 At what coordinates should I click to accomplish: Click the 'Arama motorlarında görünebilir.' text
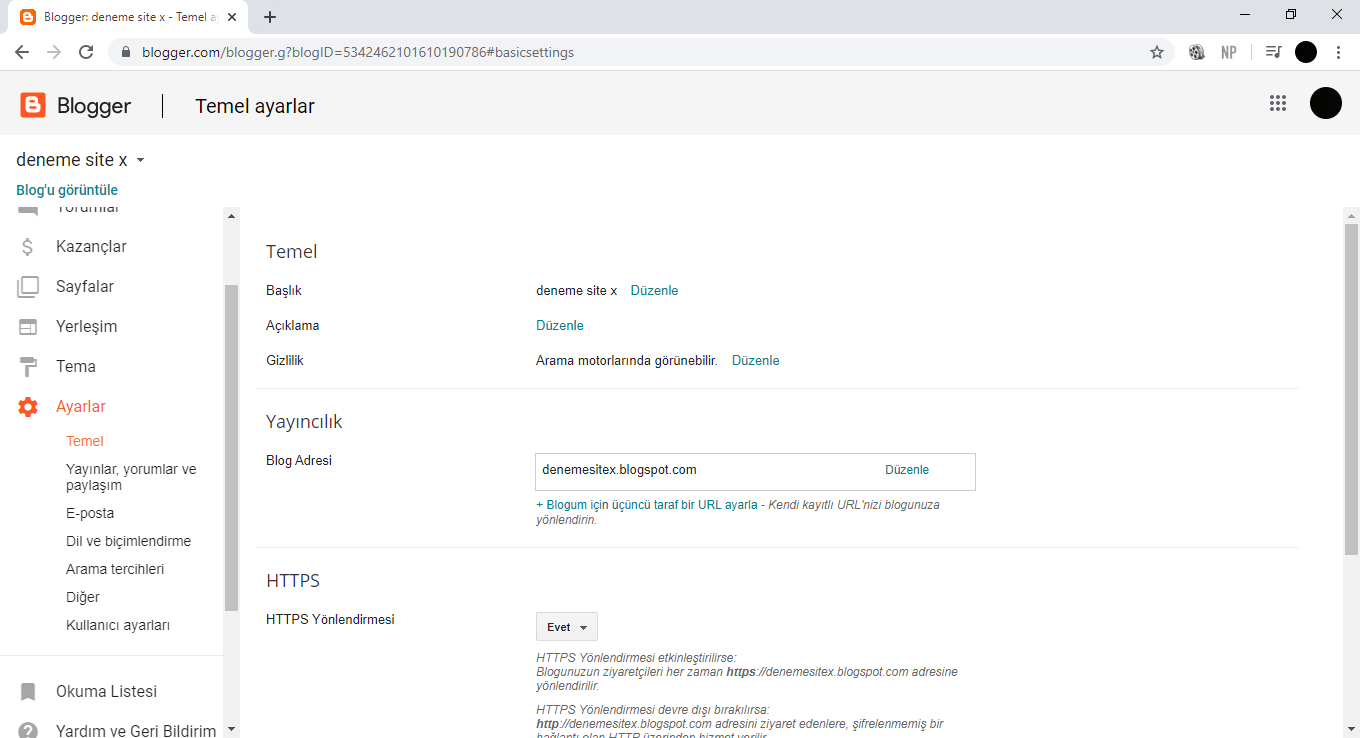[x=627, y=361]
